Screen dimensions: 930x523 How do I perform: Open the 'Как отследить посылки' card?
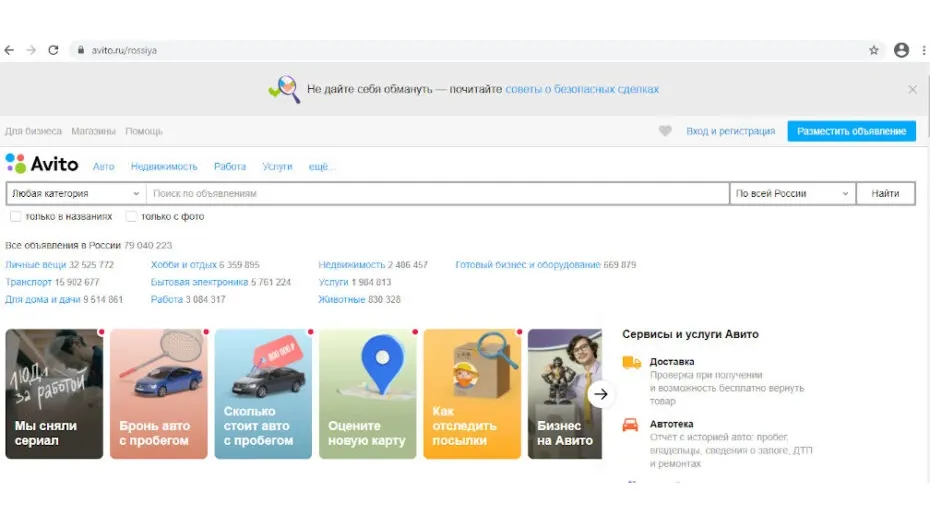(x=472, y=394)
